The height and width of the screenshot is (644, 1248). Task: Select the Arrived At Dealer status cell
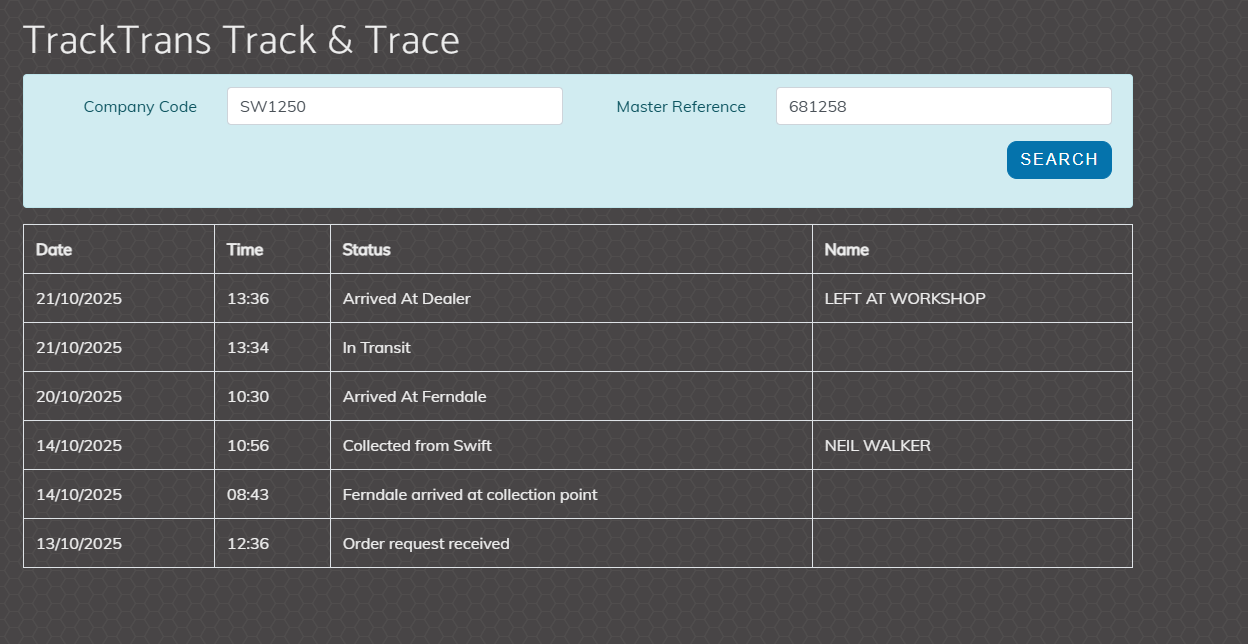[x=406, y=299]
